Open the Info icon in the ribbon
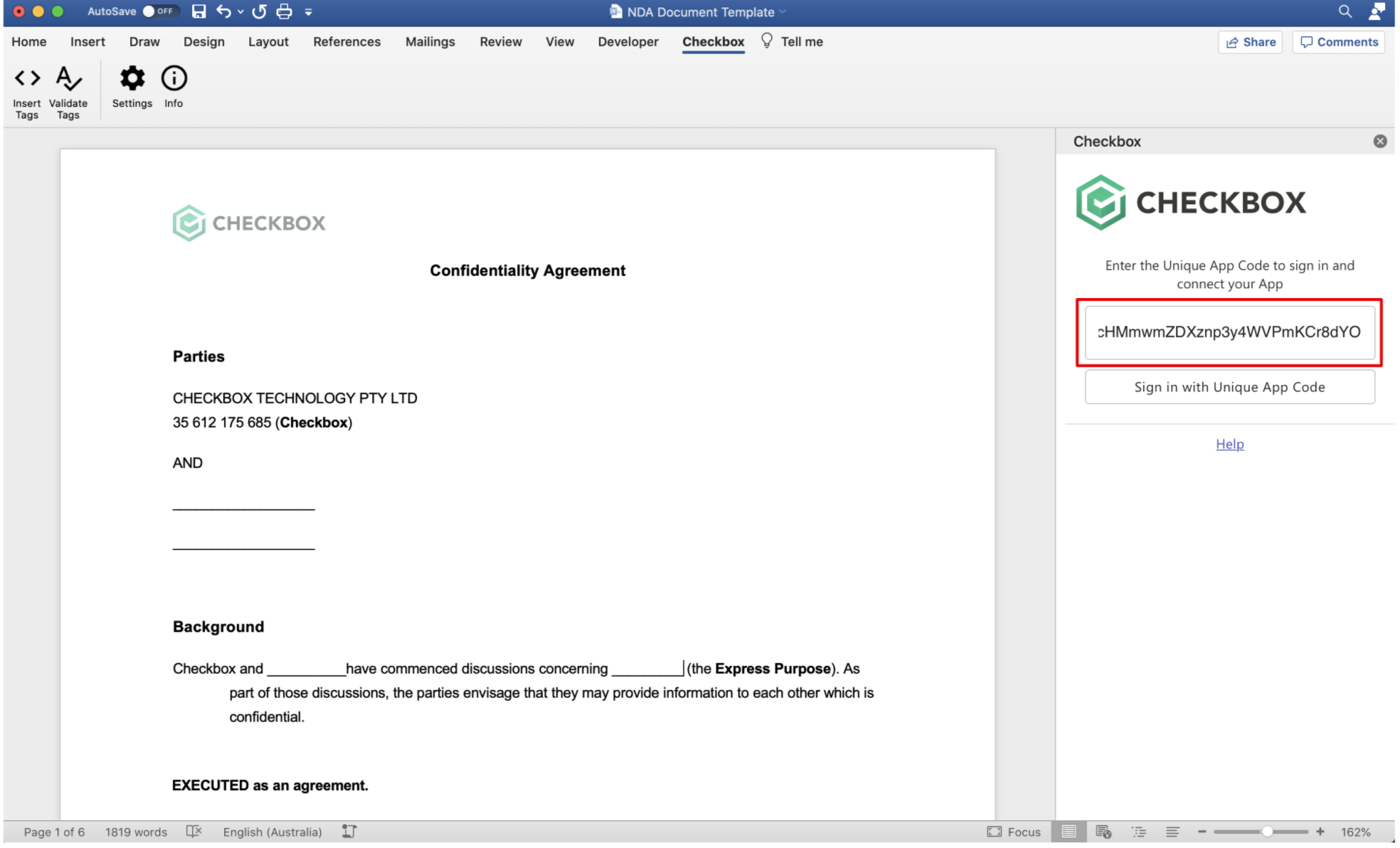Image resolution: width=1400 pixels, height=848 pixels. tap(174, 88)
